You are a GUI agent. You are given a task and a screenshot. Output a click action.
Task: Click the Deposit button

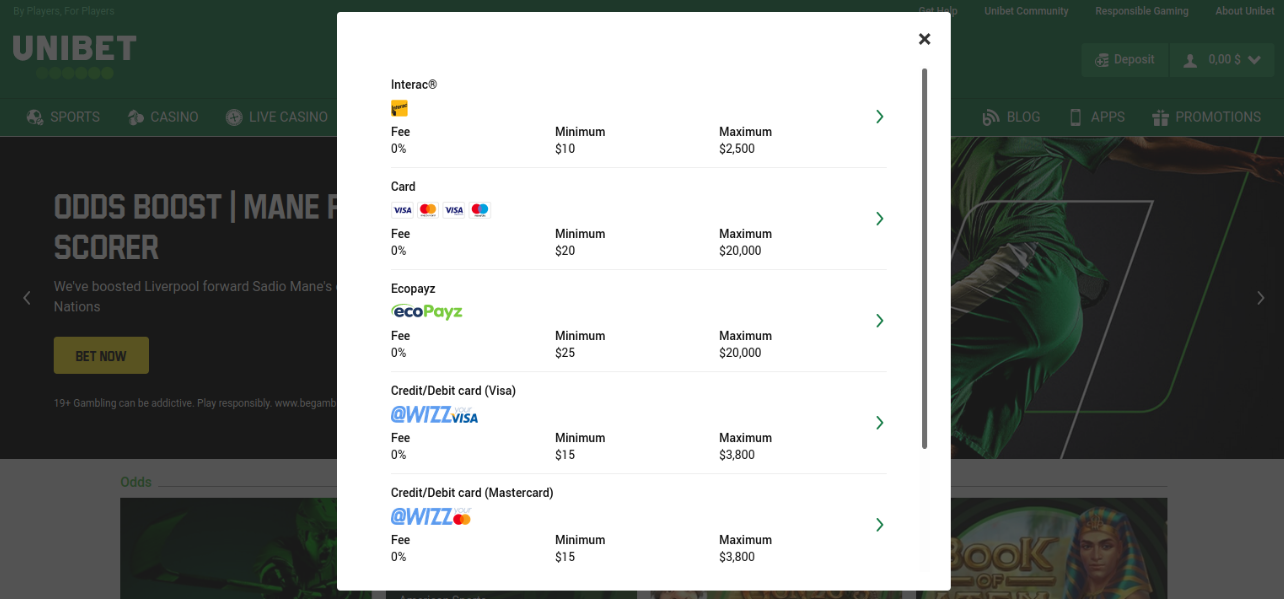(x=1124, y=60)
